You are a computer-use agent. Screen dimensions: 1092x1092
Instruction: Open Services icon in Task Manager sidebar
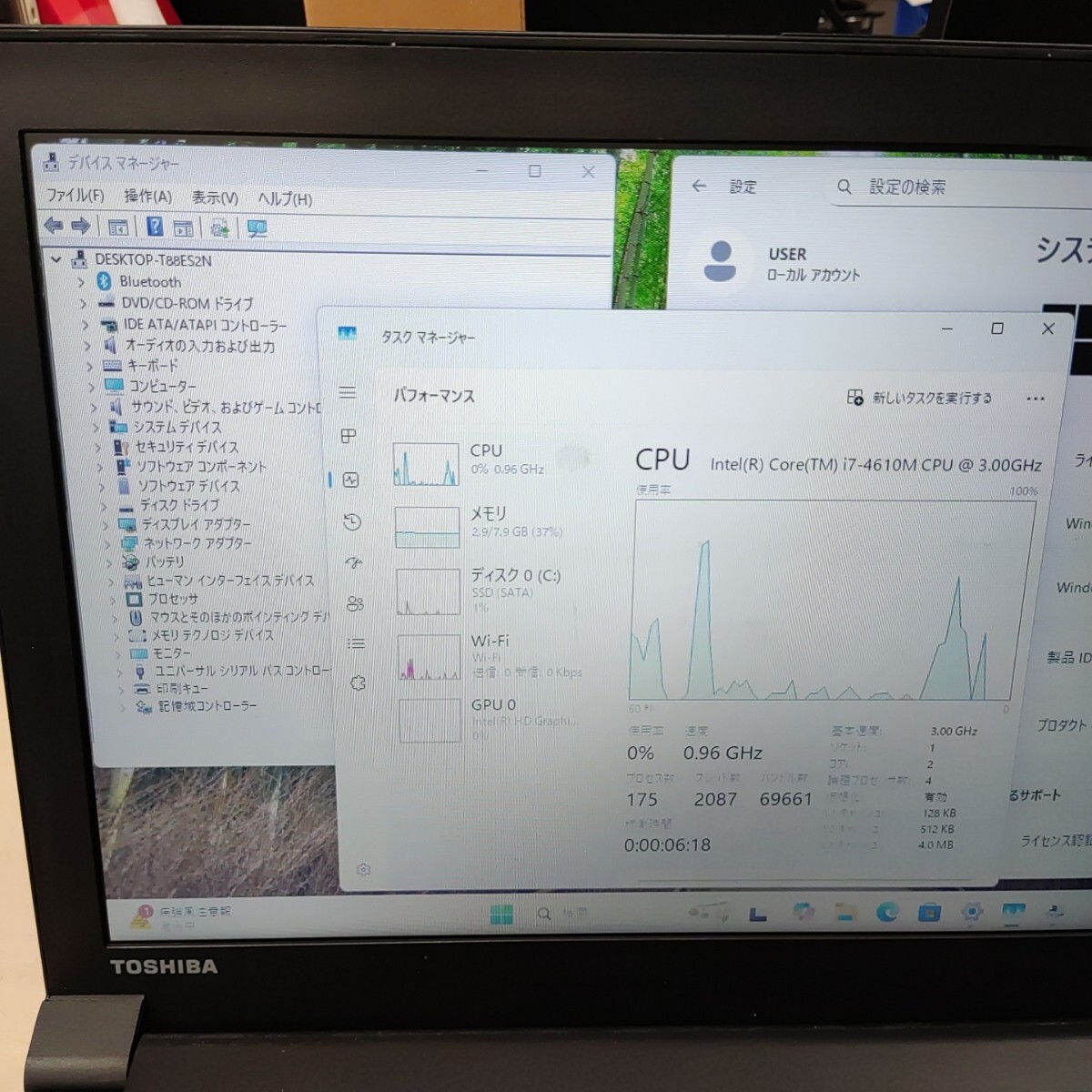click(358, 683)
